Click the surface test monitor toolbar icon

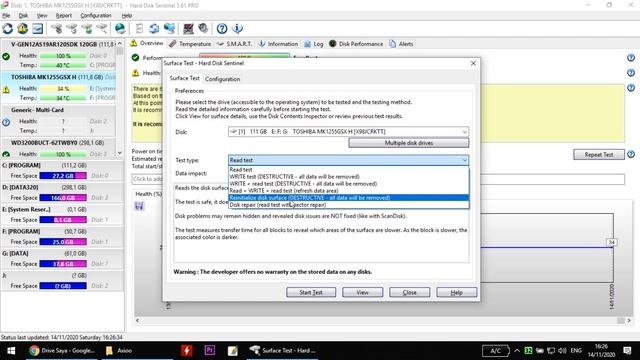pos(188,29)
